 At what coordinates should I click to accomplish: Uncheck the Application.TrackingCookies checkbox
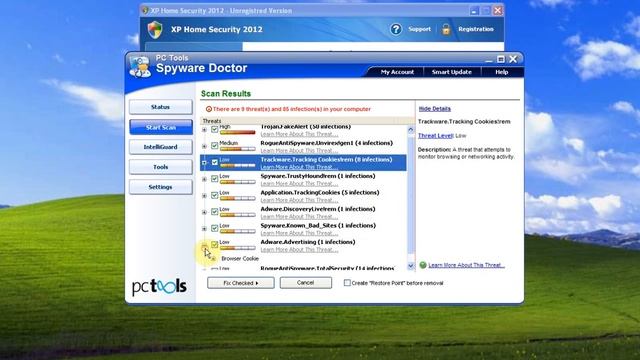pyautogui.click(x=214, y=195)
